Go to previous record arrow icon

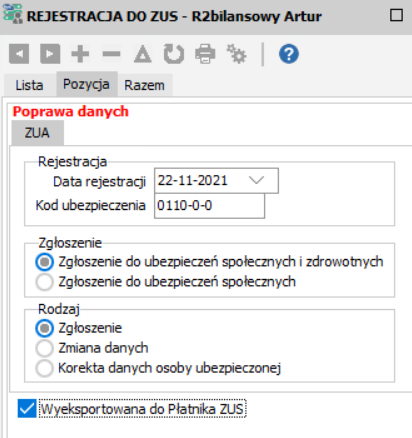click(19, 54)
